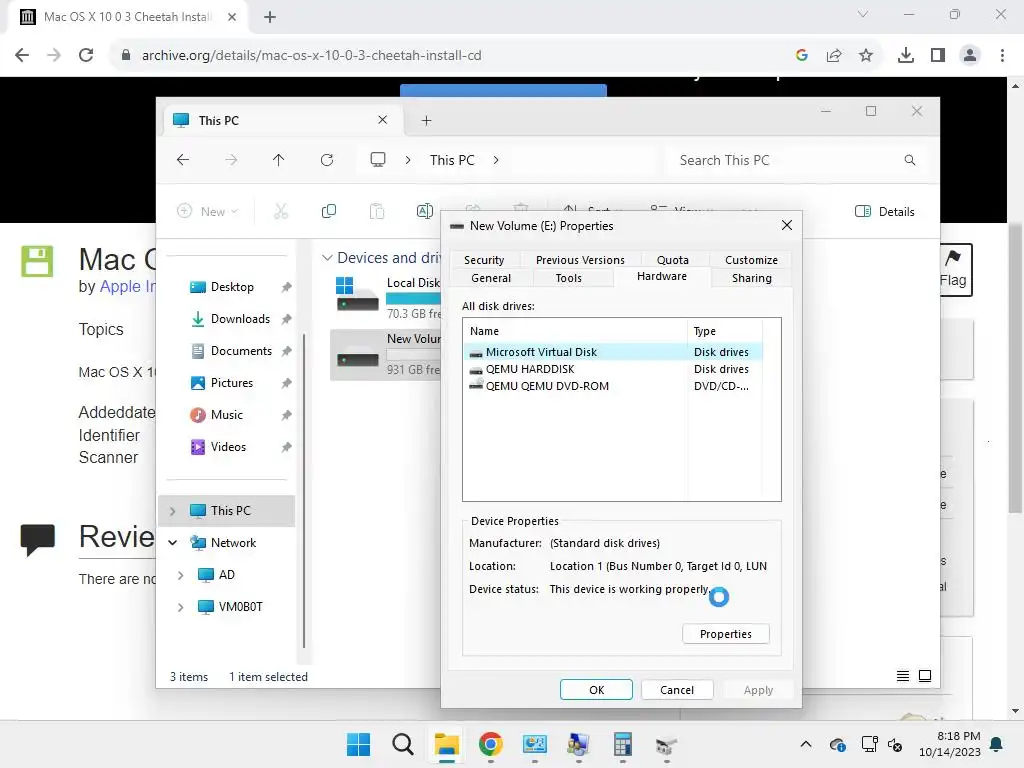Viewport: 1024px width, 768px height.
Task: Switch to Tools tab
Action: [x=568, y=278]
